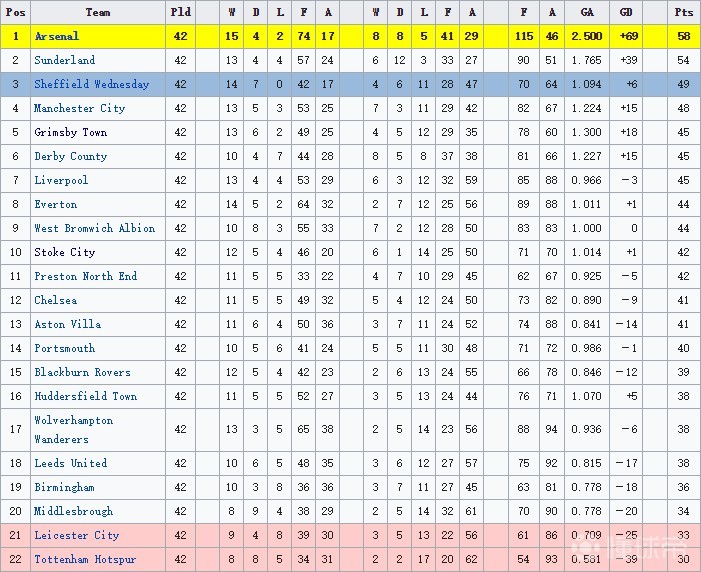Image resolution: width=701 pixels, height=572 pixels.
Task: Click the Preston North End link
Action: (85, 276)
